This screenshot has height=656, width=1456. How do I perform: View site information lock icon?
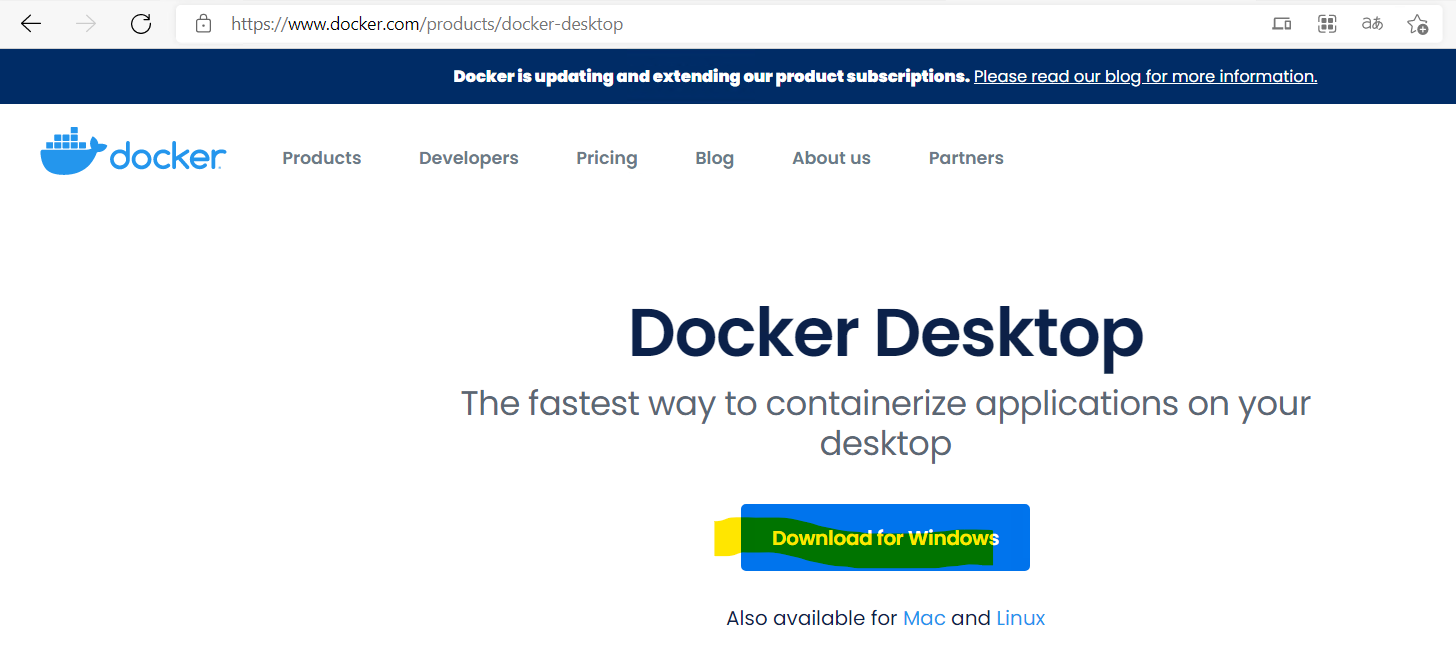[204, 24]
